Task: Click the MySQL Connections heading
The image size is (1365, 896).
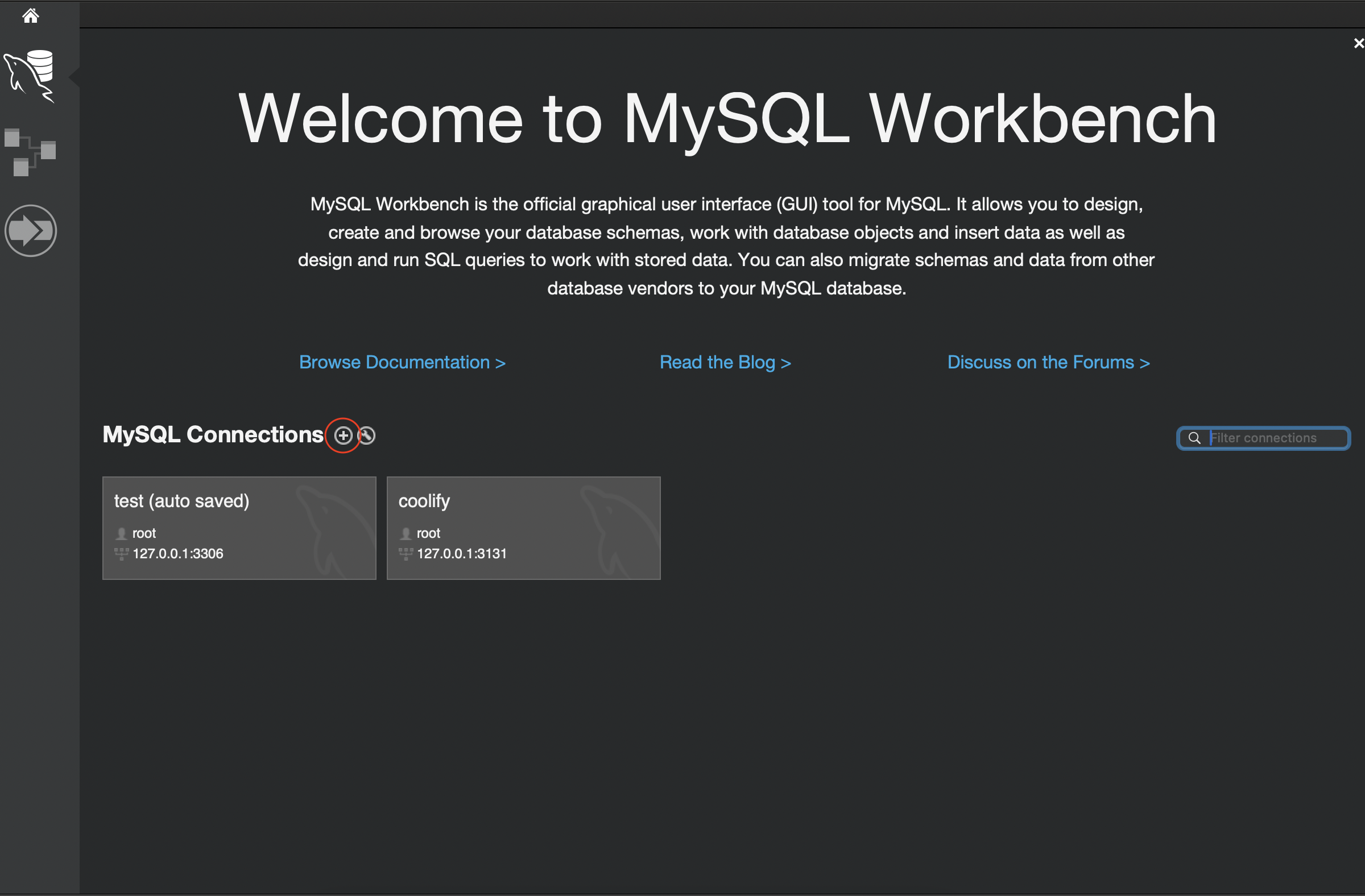Action: 213,434
